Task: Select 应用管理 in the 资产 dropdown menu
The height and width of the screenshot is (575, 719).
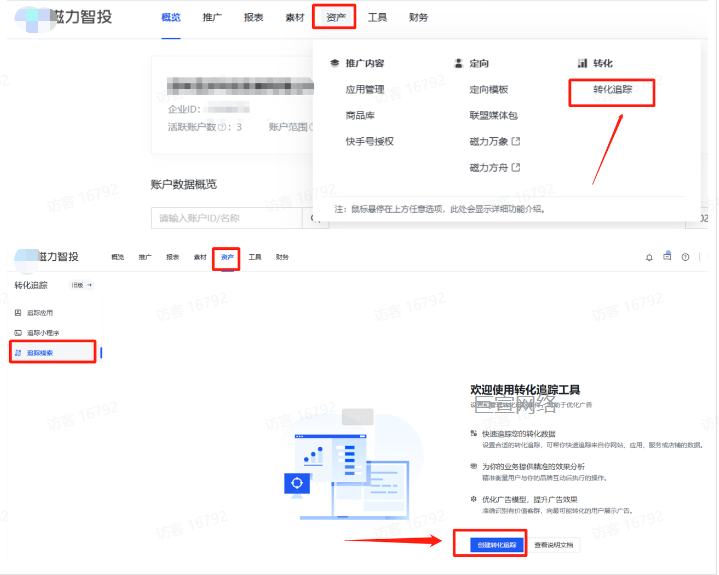Action: point(365,89)
